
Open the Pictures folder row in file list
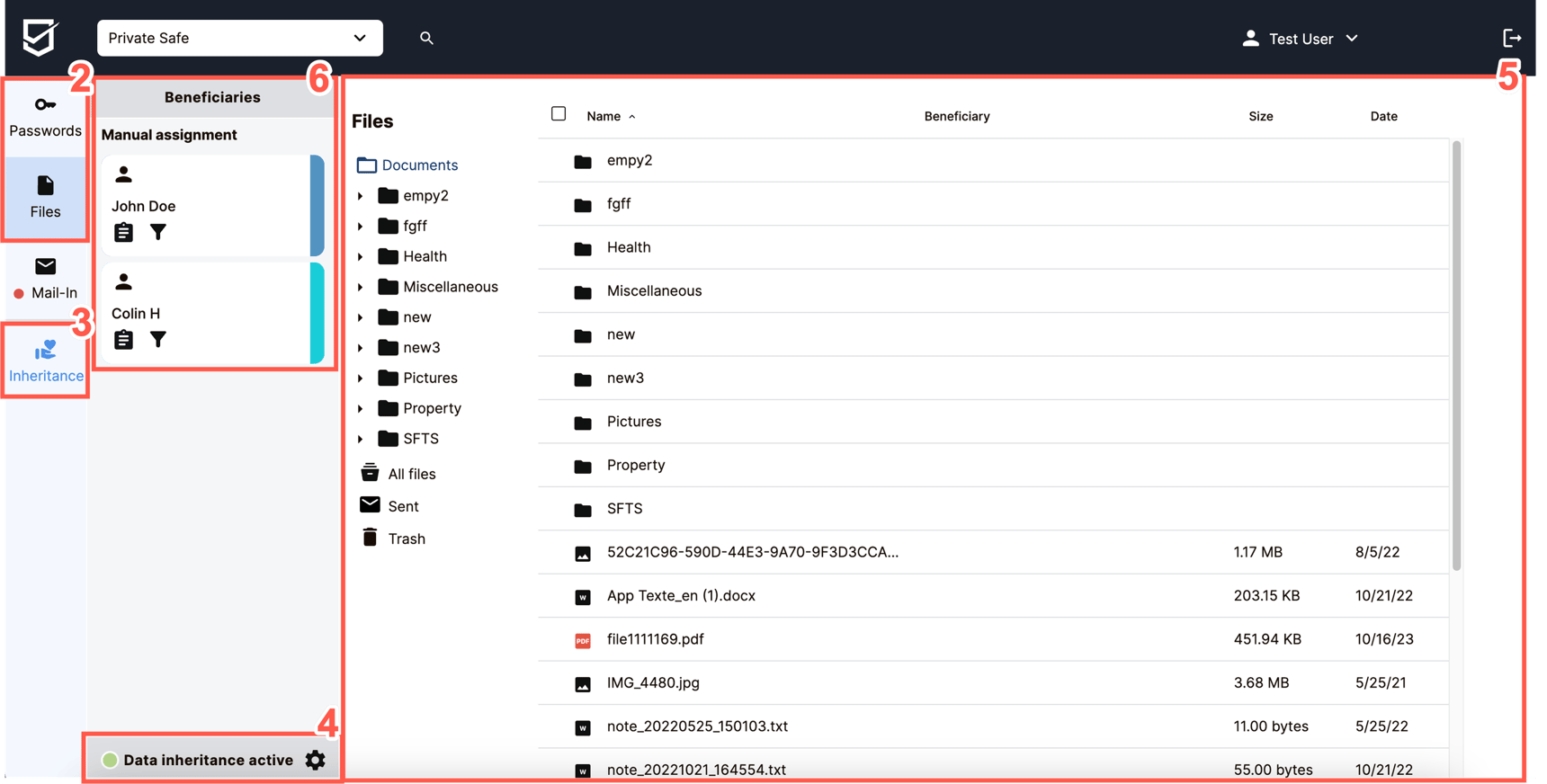pos(993,422)
